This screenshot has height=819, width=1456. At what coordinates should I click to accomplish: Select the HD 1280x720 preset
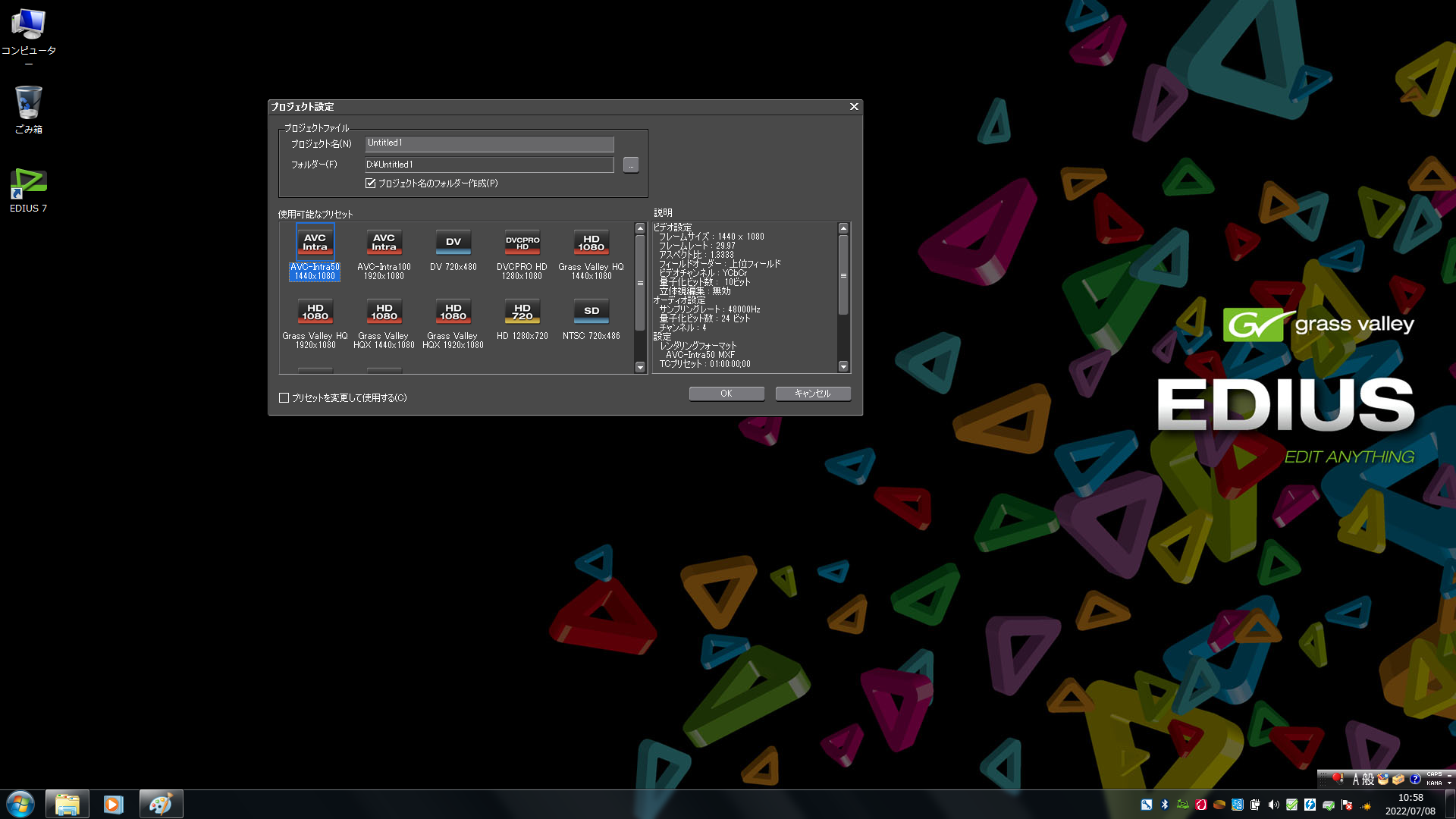click(522, 319)
